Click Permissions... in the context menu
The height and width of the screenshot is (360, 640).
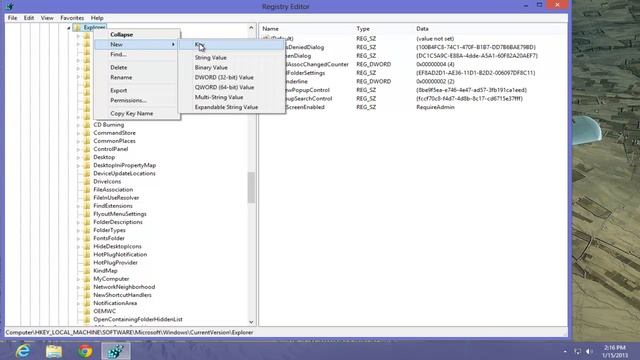tap(137, 100)
